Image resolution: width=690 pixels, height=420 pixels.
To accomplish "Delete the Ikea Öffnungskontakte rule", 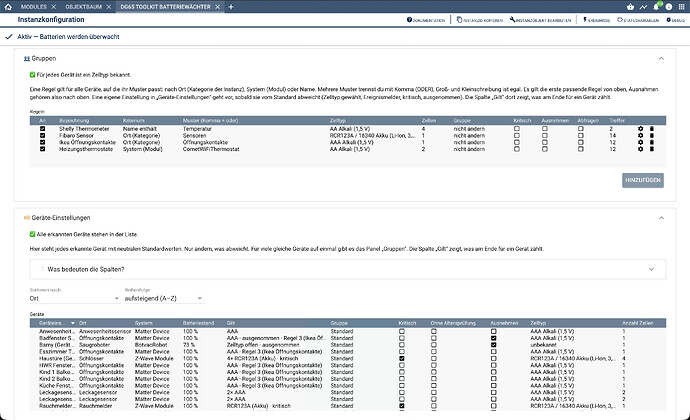I will [652, 142].
